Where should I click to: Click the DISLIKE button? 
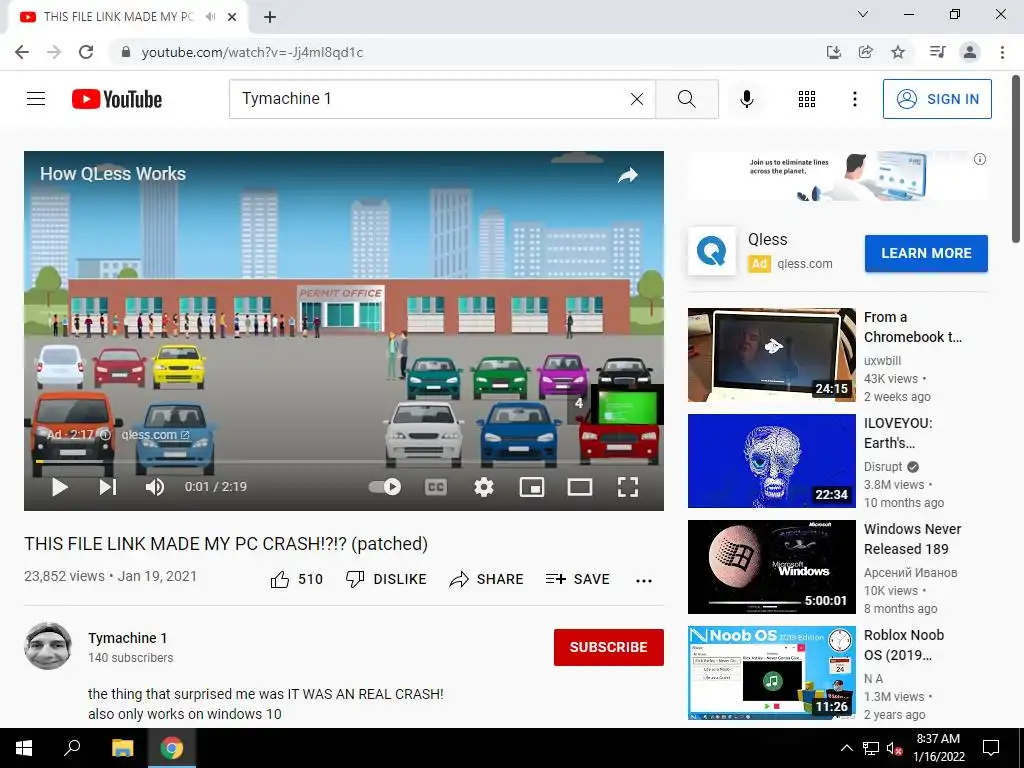[386, 579]
